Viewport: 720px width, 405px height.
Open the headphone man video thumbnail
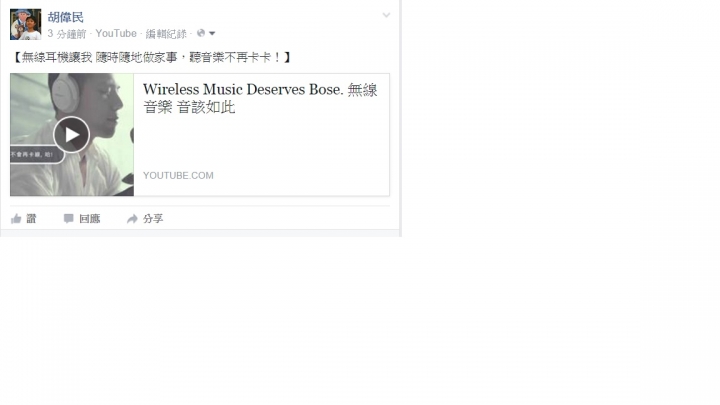72,135
